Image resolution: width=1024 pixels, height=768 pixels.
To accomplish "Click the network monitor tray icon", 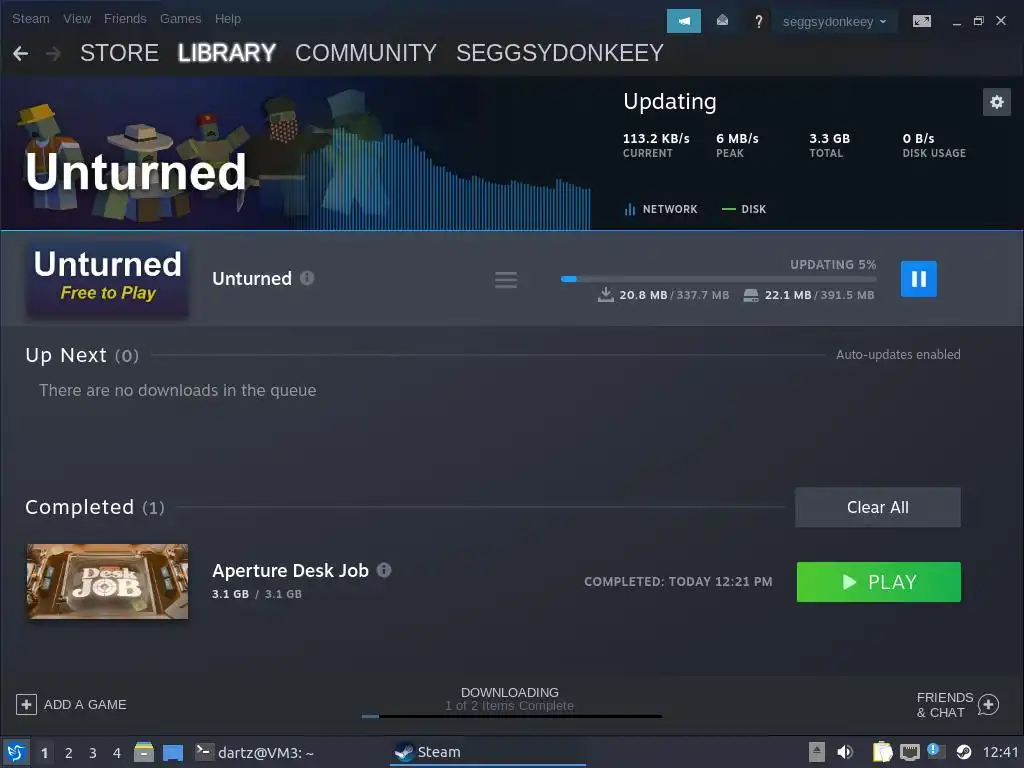I will point(909,752).
